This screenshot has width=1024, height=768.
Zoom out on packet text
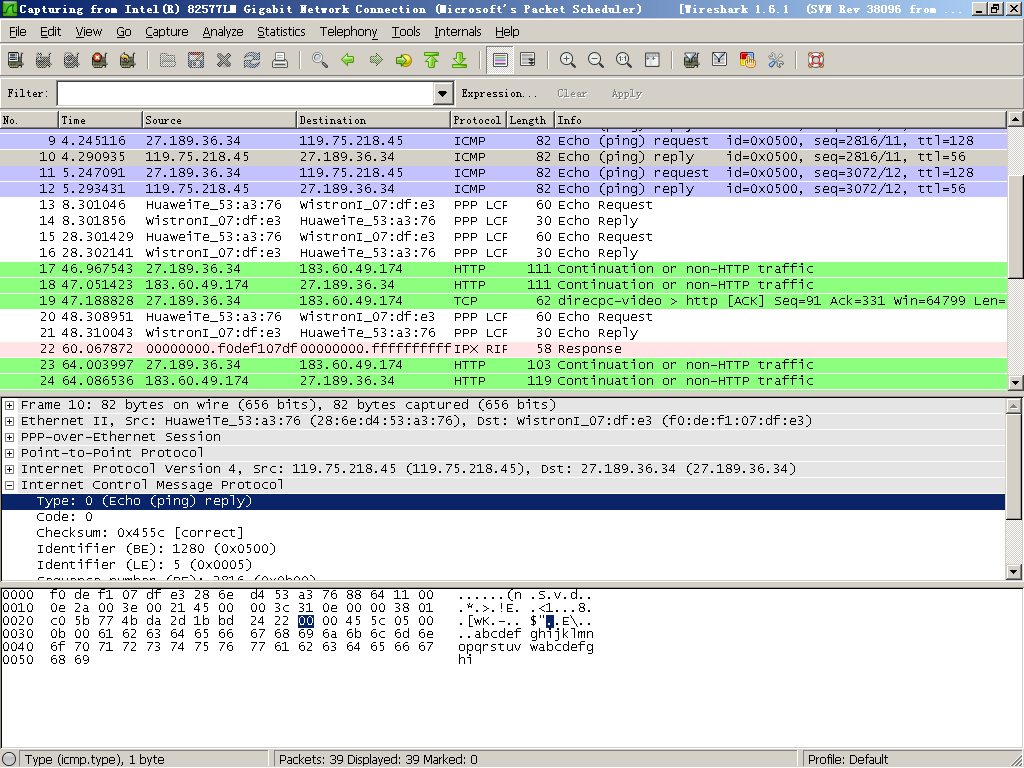(x=596, y=61)
